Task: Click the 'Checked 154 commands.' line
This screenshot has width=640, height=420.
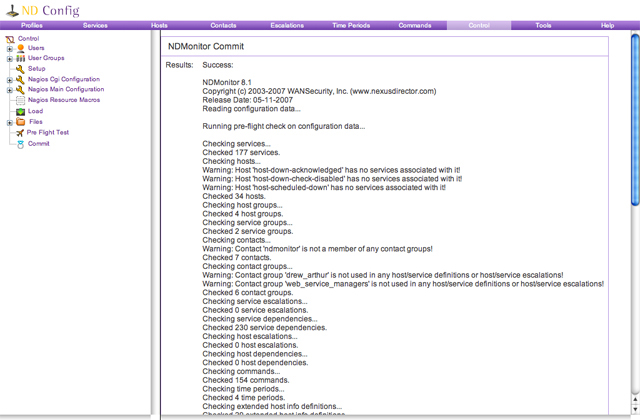Action: tap(246, 380)
